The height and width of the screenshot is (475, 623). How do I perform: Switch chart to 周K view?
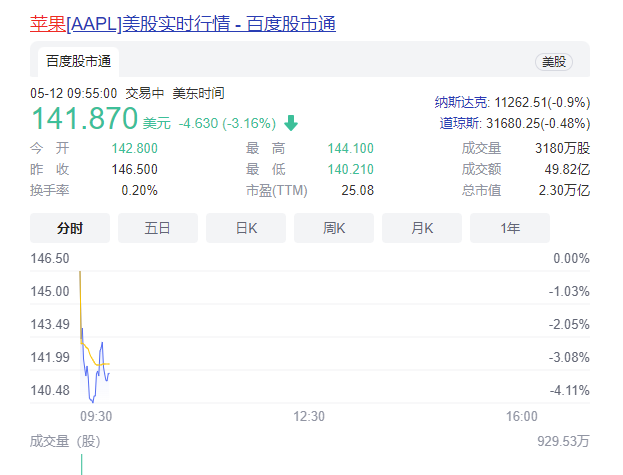334,228
